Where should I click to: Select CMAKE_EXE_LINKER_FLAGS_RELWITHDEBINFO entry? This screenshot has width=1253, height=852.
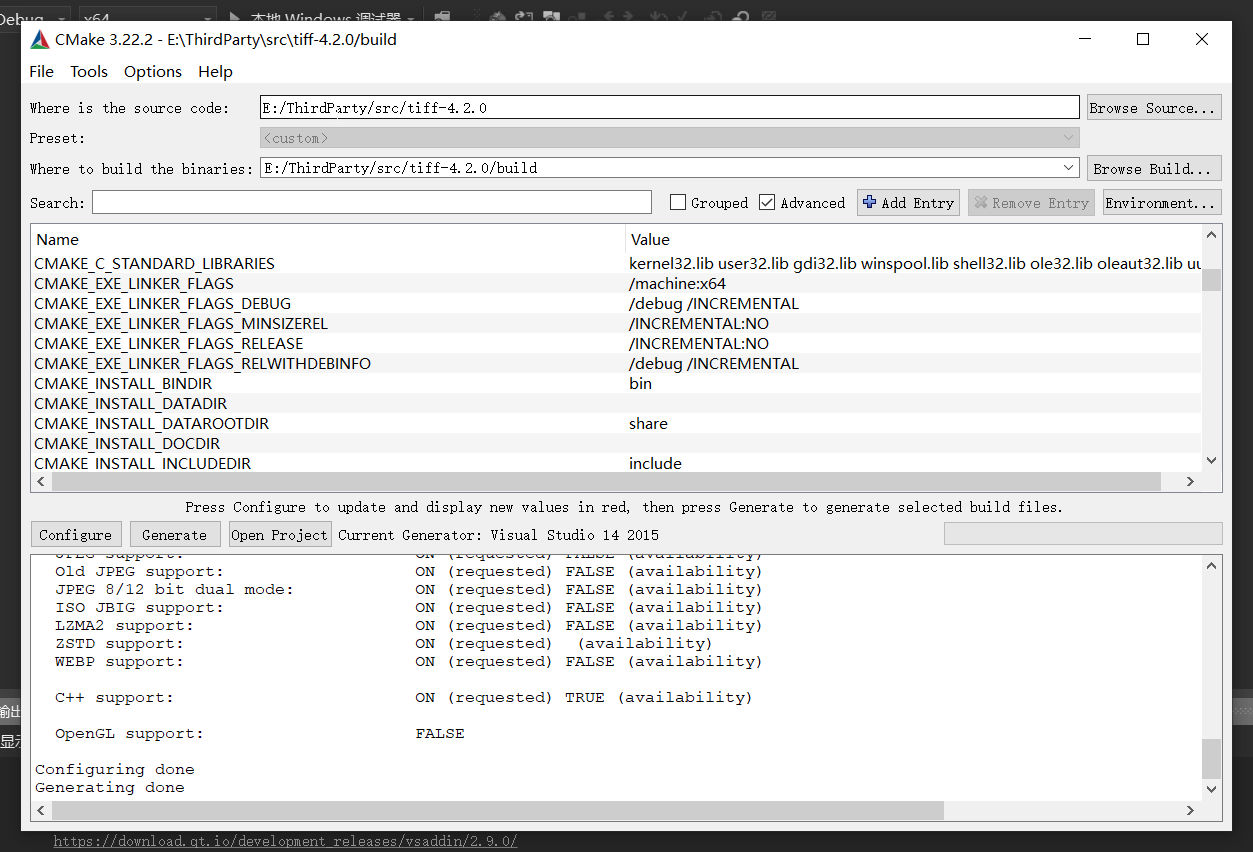pos(202,363)
